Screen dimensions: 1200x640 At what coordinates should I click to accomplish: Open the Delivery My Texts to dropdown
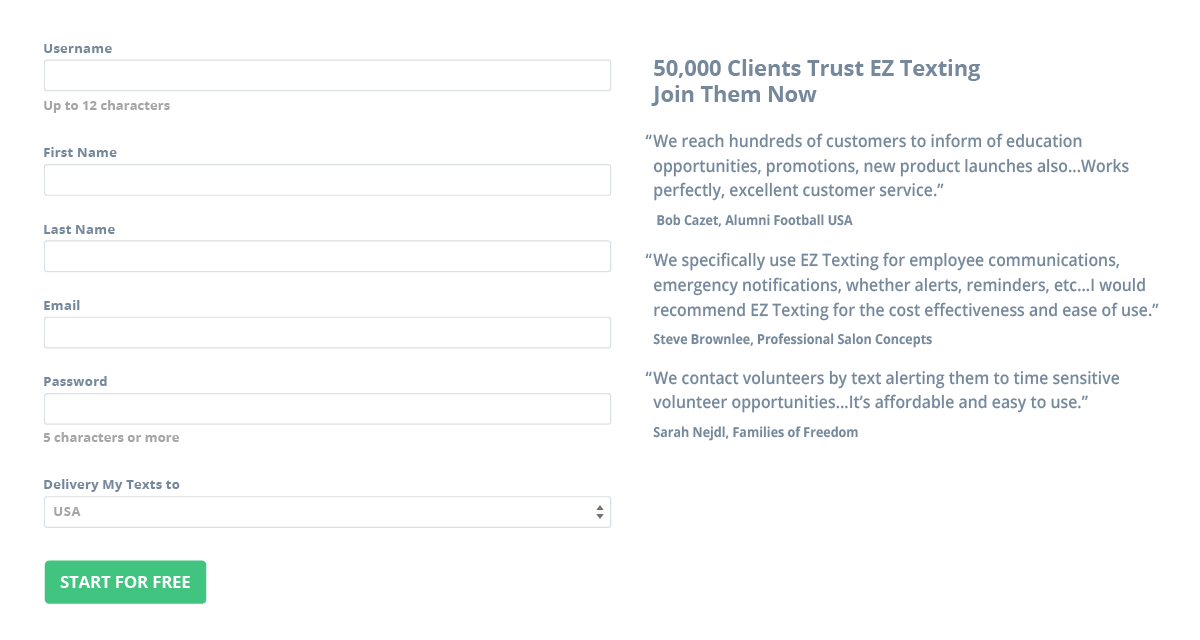(x=327, y=512)
